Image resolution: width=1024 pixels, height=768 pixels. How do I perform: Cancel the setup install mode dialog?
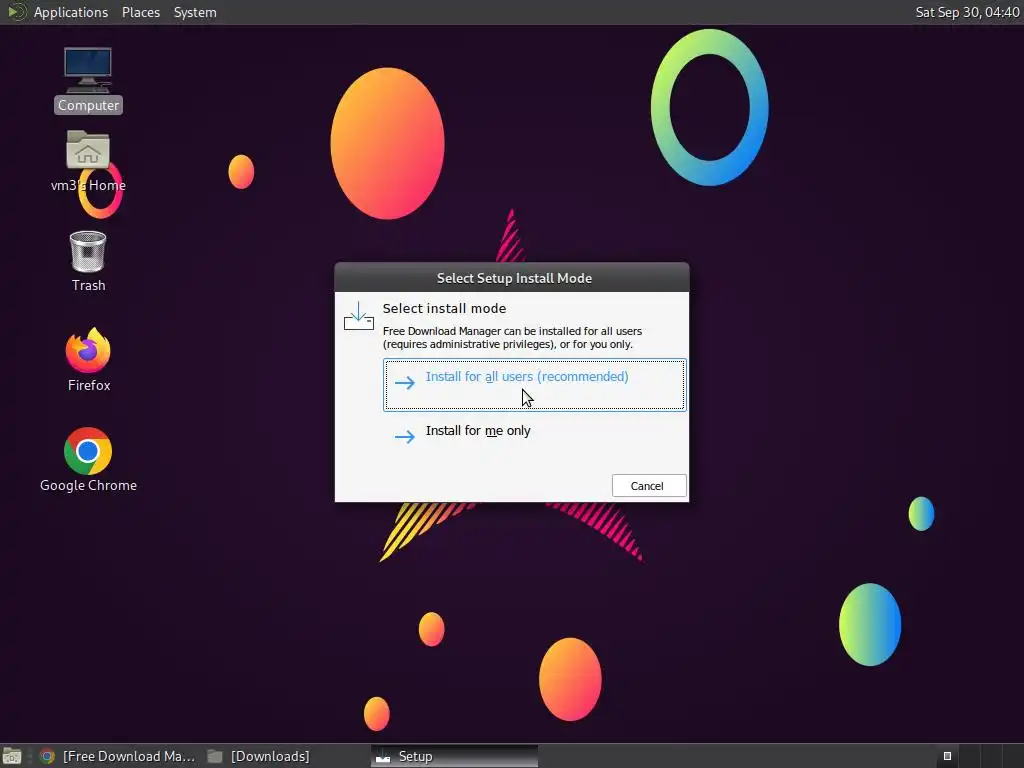649,486
